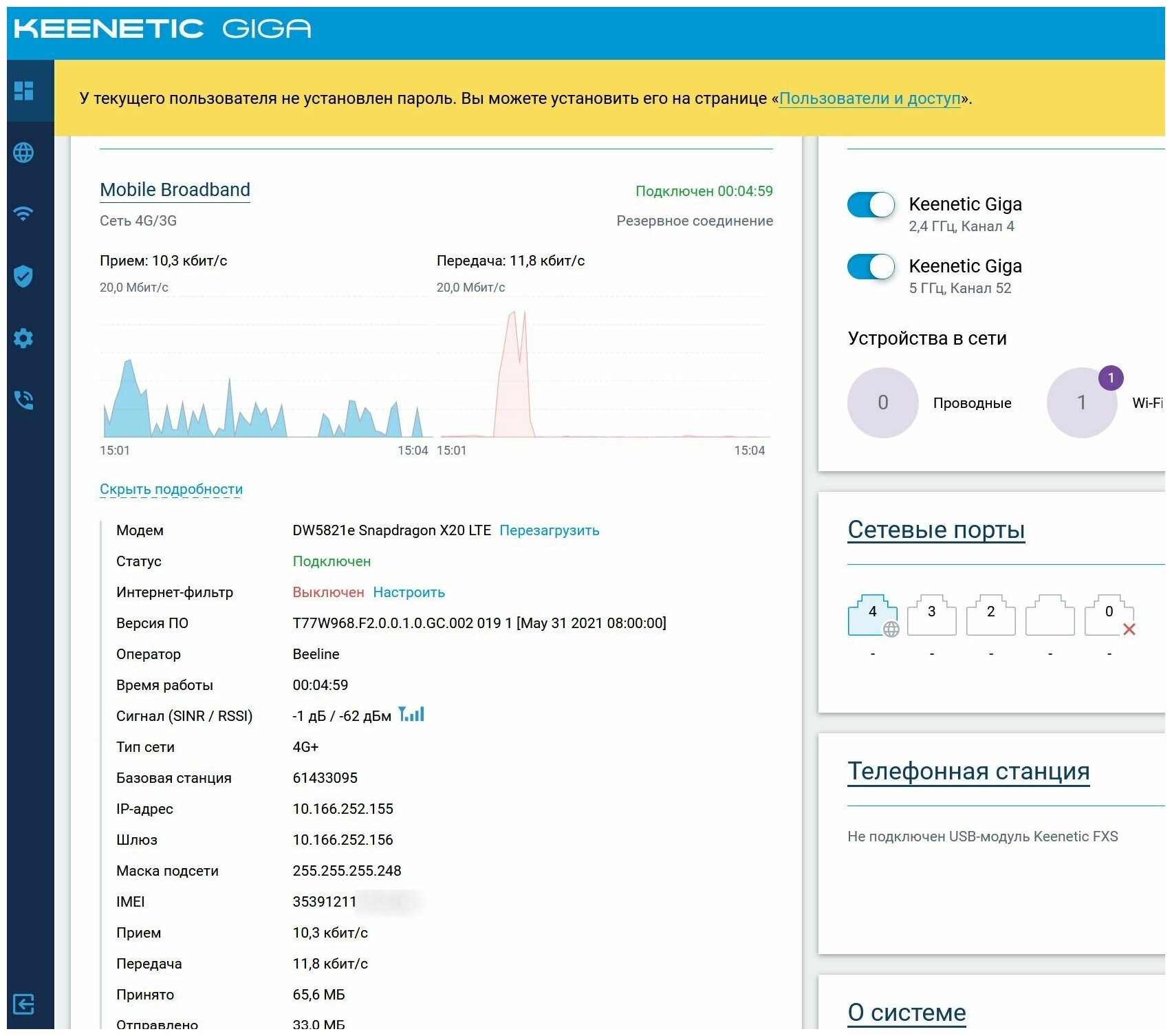Click the Выключен Internet filter status
The width and height of the screenshot is (1172, 1036).
tap(329, 592)
